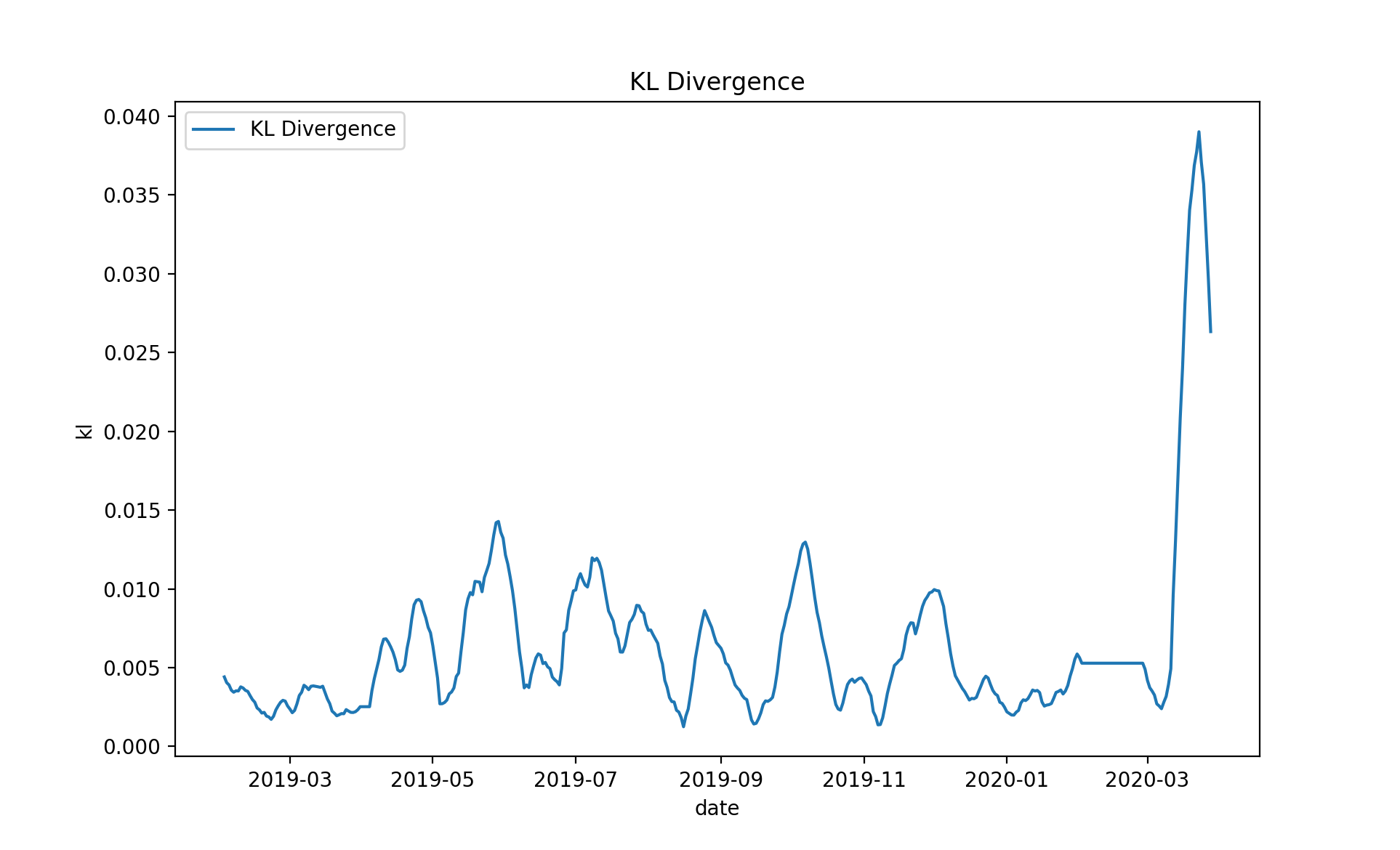Click the legend's blue line sample

(x=214, y=129)
